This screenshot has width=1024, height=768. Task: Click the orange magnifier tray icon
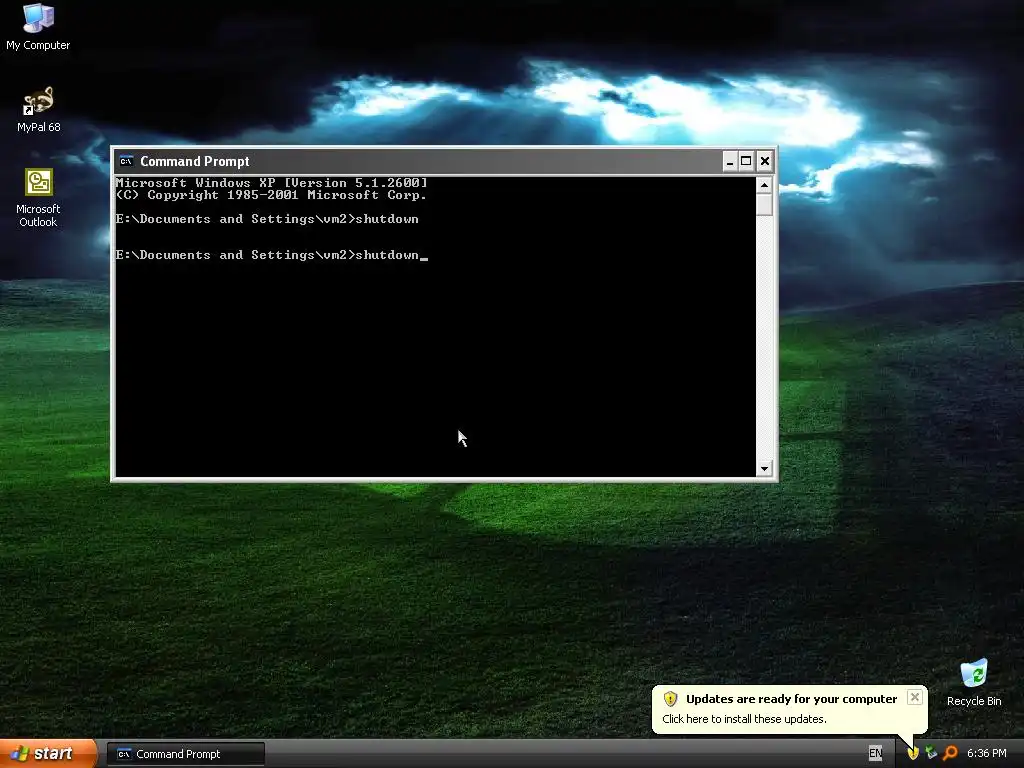click(x=950, y=754)
